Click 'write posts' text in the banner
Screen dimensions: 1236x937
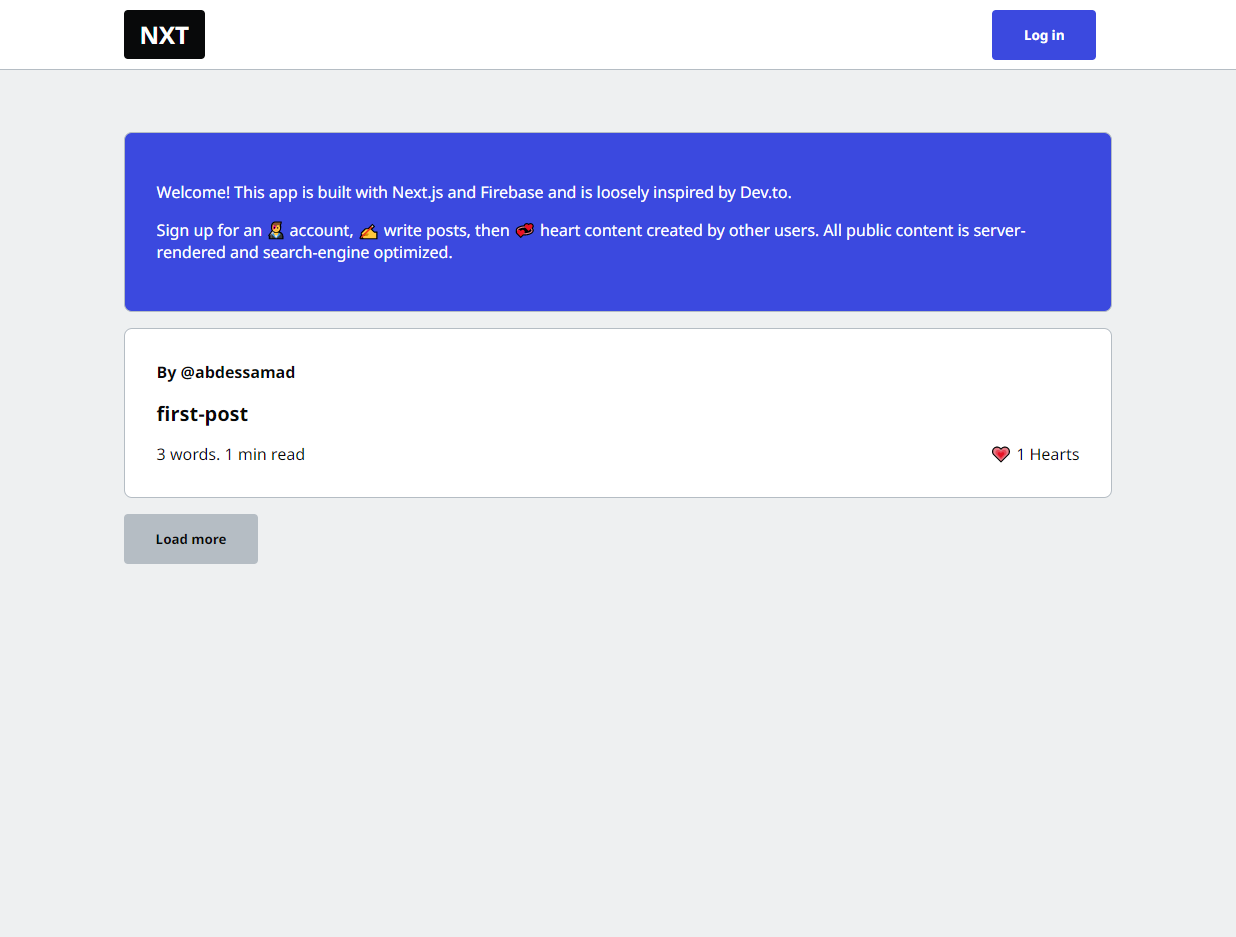click(x=425, y=231)
